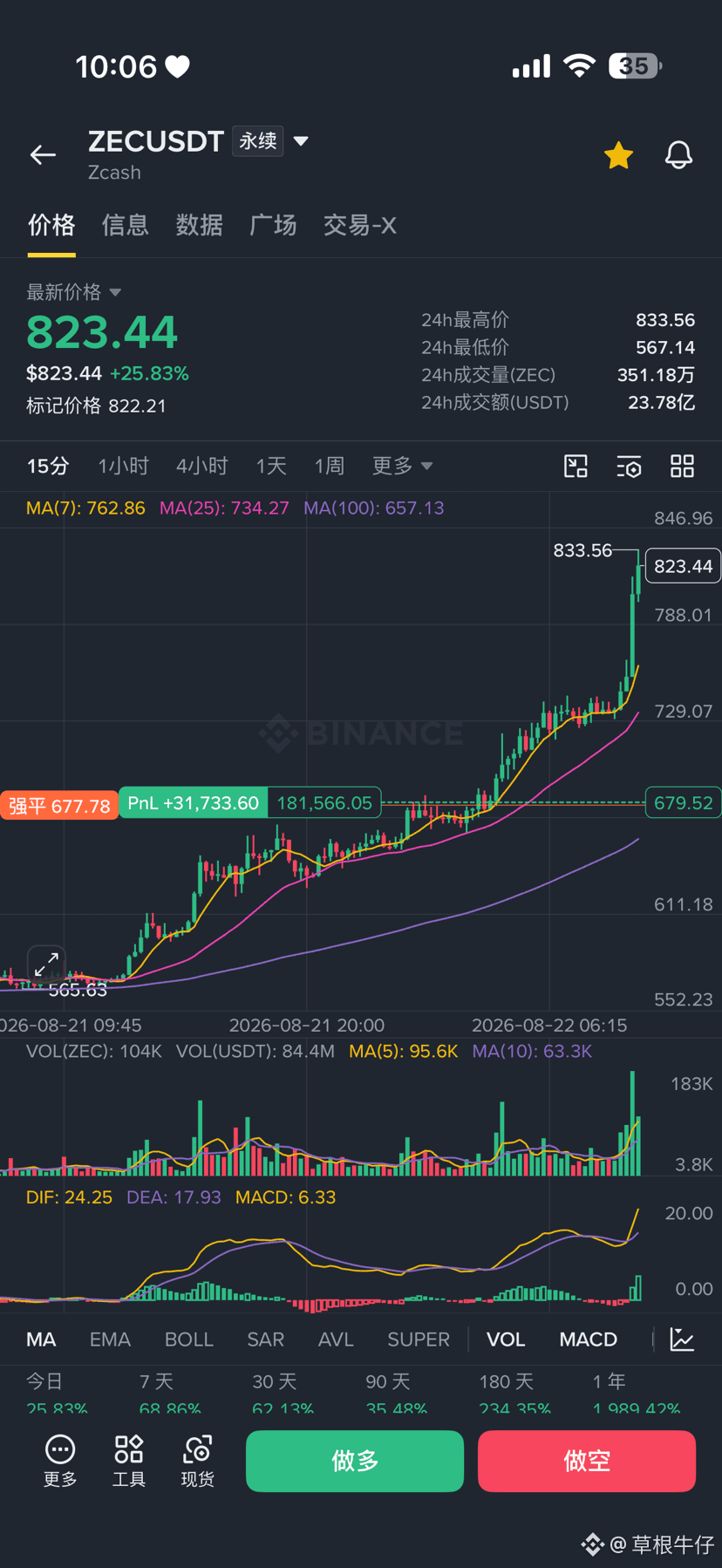Screen dimensions: 722x1568
Task: Tap the MA(100): 657.13 legend
Action: pyautogui.click(x=374, y=508)
